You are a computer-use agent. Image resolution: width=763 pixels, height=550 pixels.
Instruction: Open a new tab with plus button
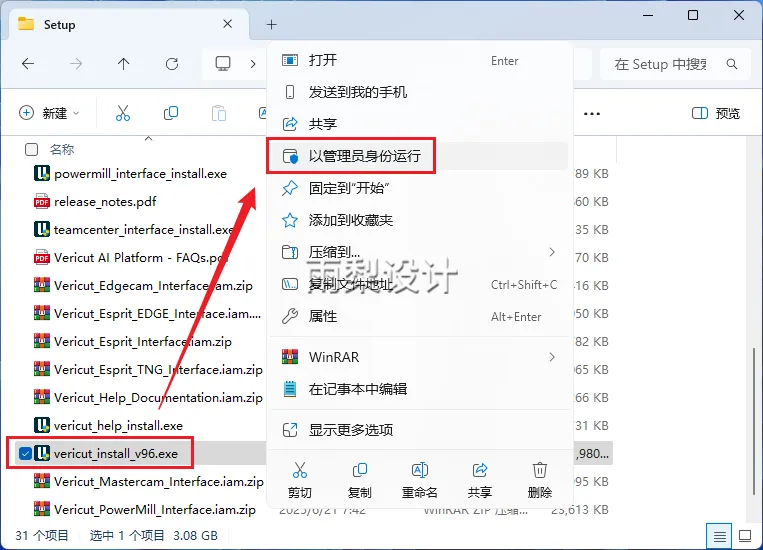(x=272, y=24)
